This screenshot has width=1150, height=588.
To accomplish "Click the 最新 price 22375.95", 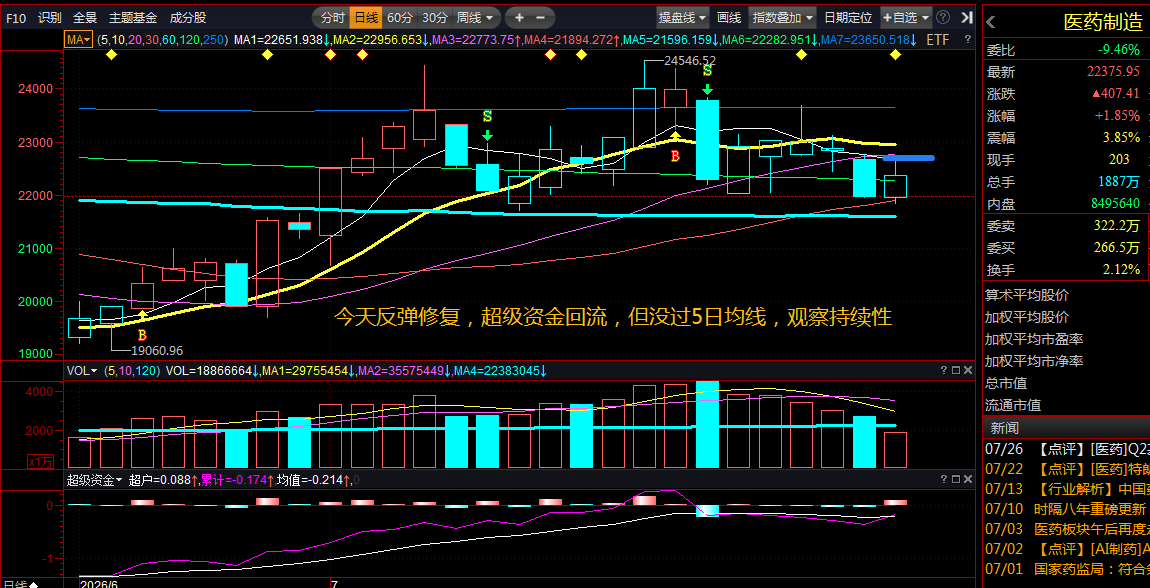I will coord(1114,72).
